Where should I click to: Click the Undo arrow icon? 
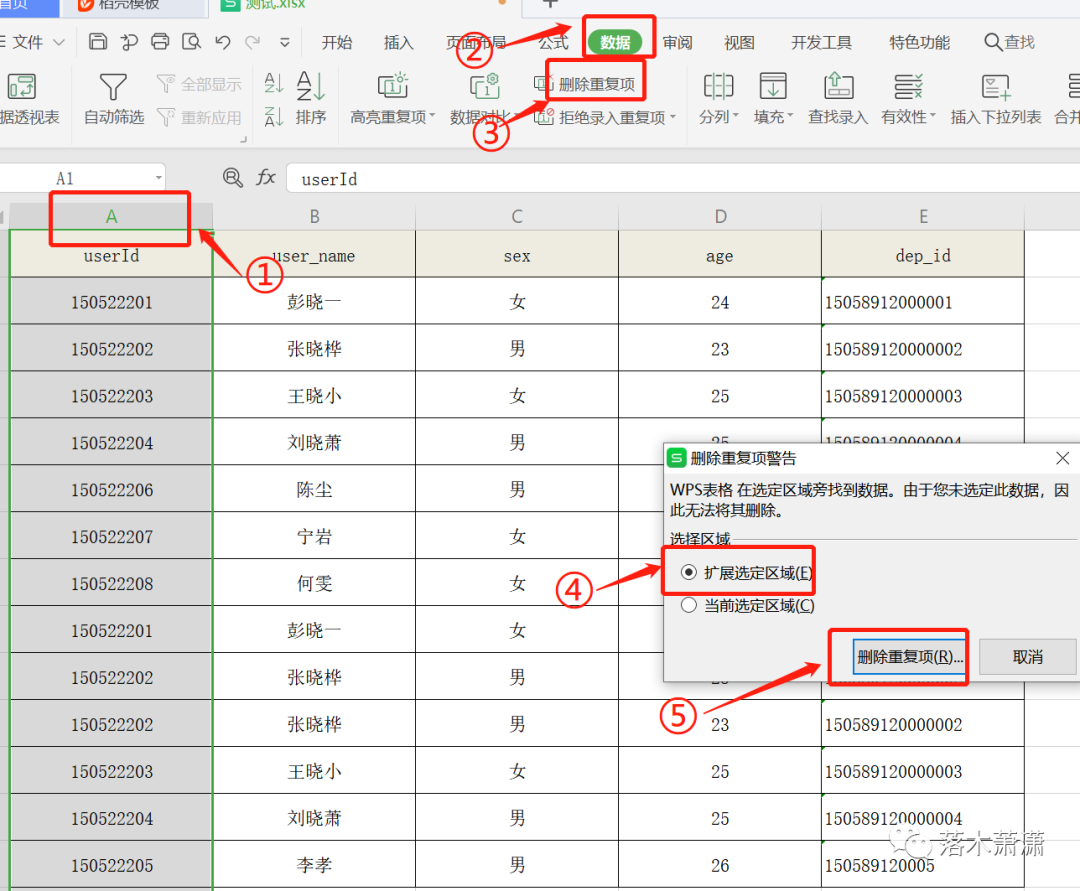click(x=222, y=42)
